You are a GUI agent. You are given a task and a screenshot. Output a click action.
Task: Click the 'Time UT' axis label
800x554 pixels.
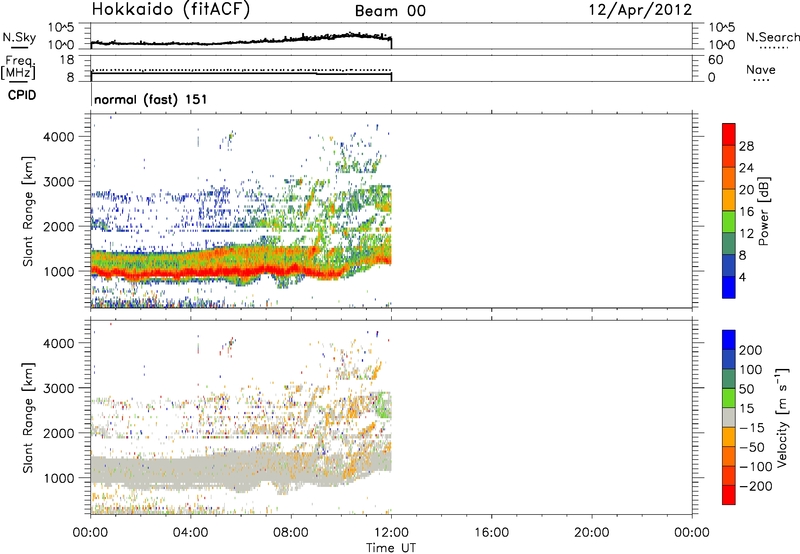(391, 548)
